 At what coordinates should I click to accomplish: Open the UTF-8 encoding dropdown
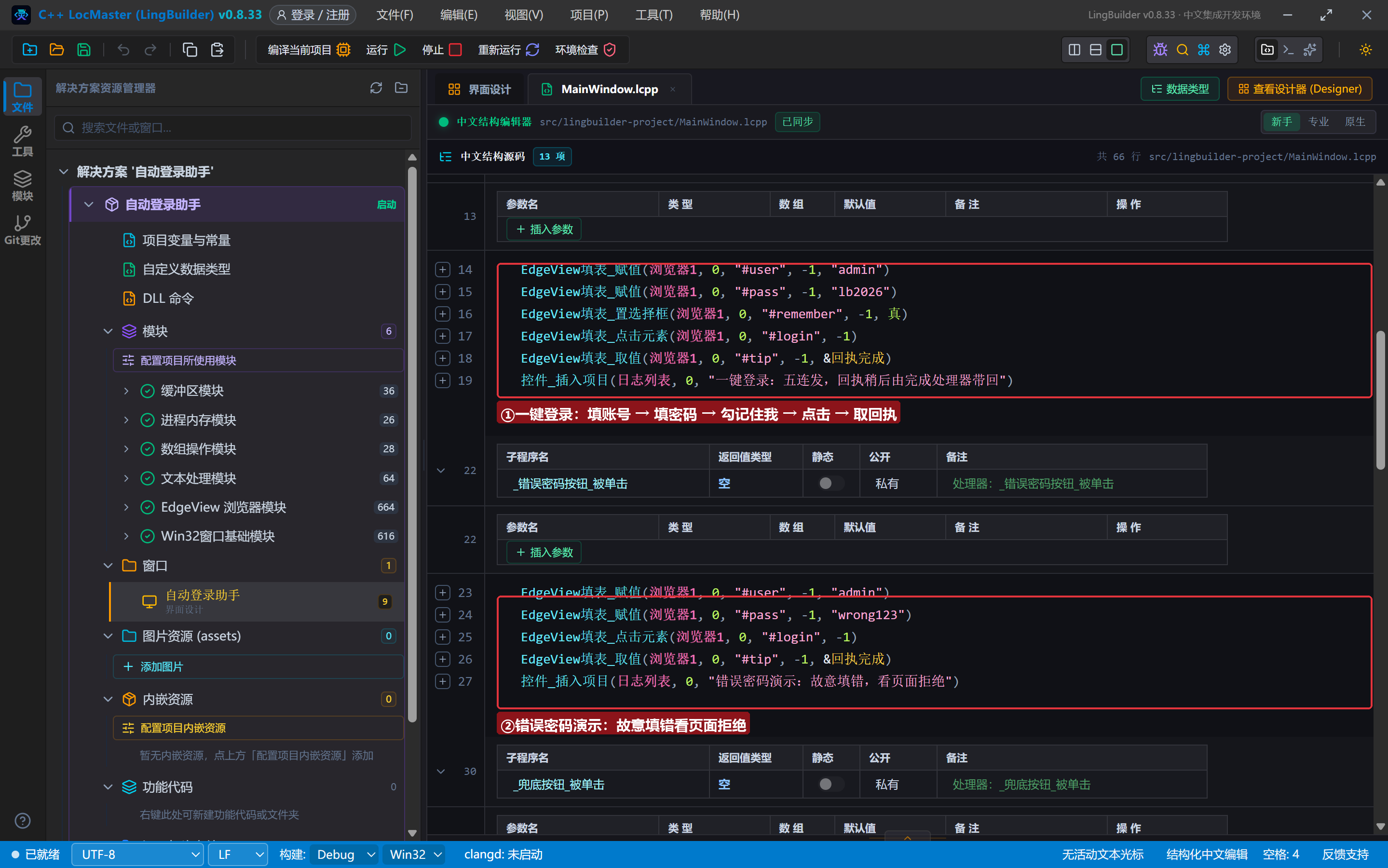[x=137, y=854]
